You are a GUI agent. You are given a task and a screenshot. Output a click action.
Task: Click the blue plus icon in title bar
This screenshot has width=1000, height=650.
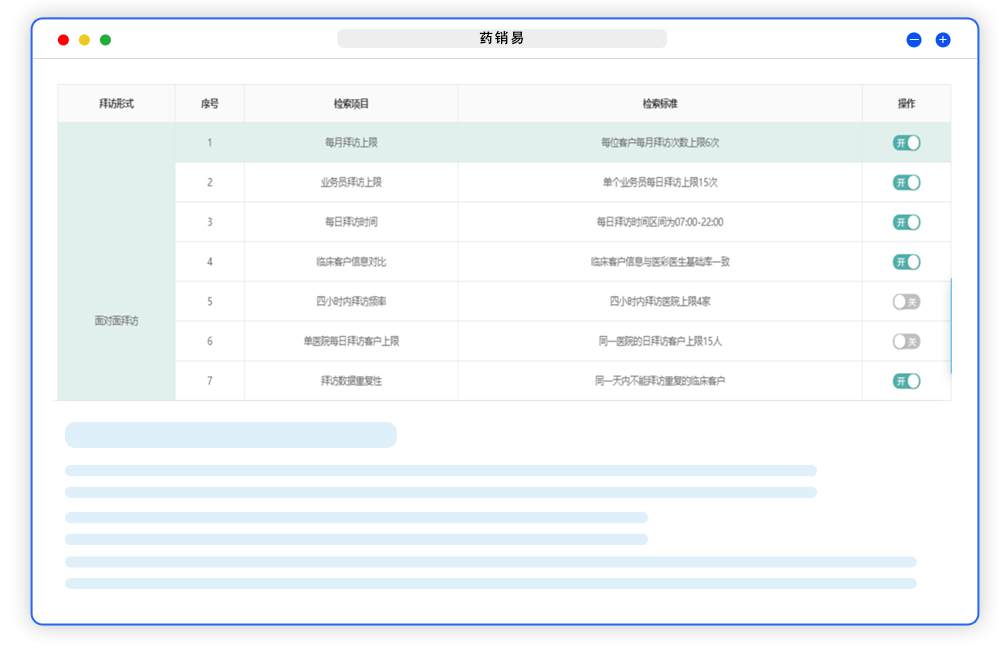[x=942, y=40]
